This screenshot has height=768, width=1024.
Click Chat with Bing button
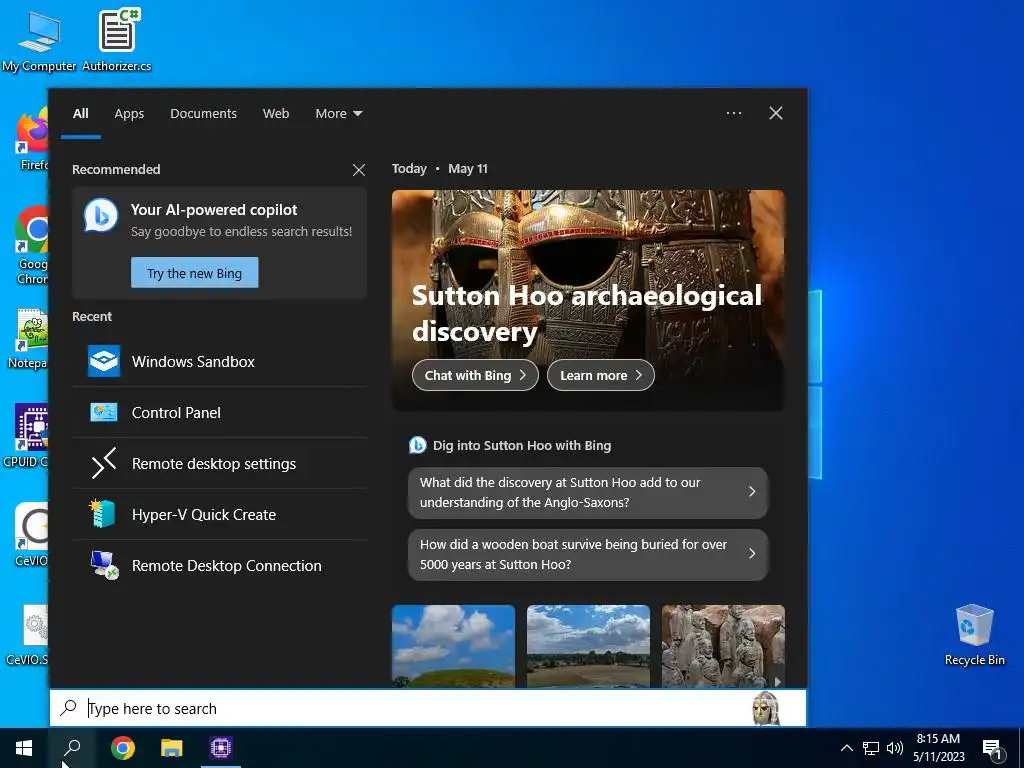[475, 376]
